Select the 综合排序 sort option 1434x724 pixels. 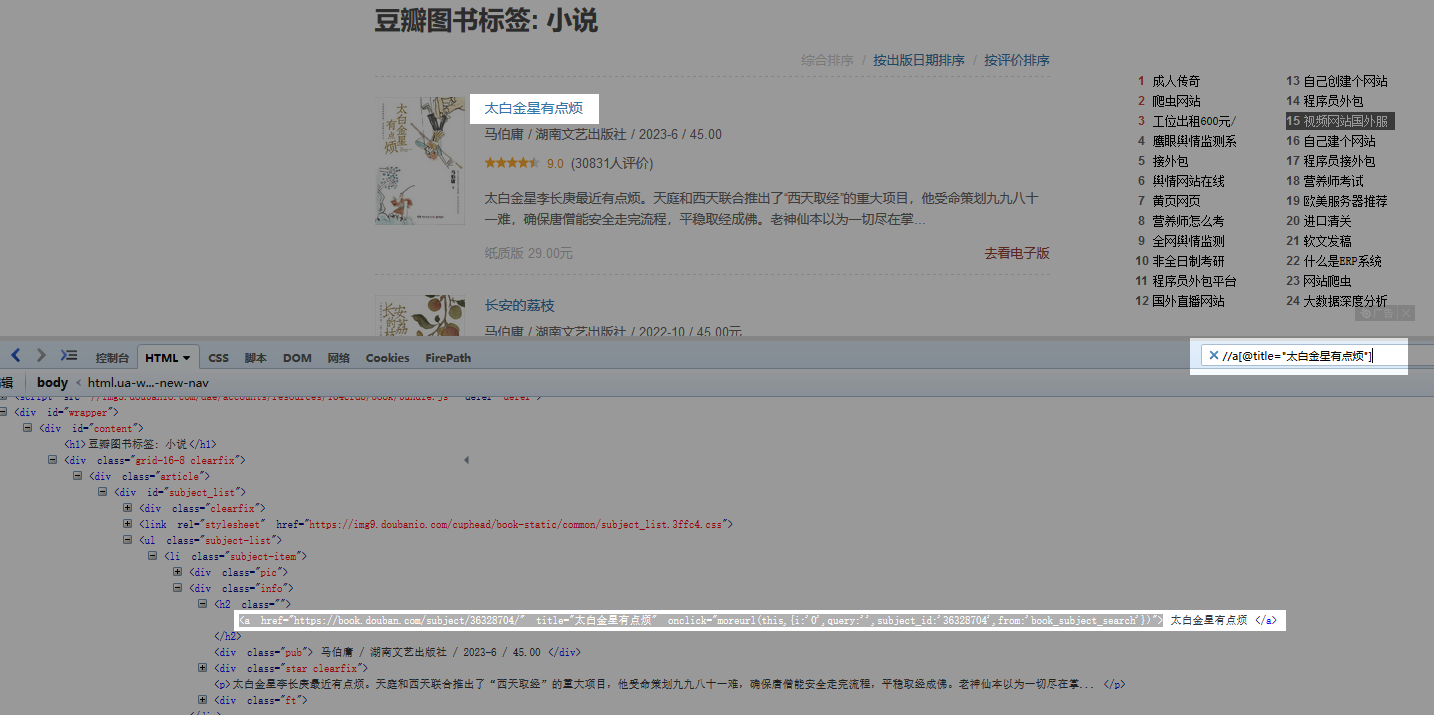[827, 60]
